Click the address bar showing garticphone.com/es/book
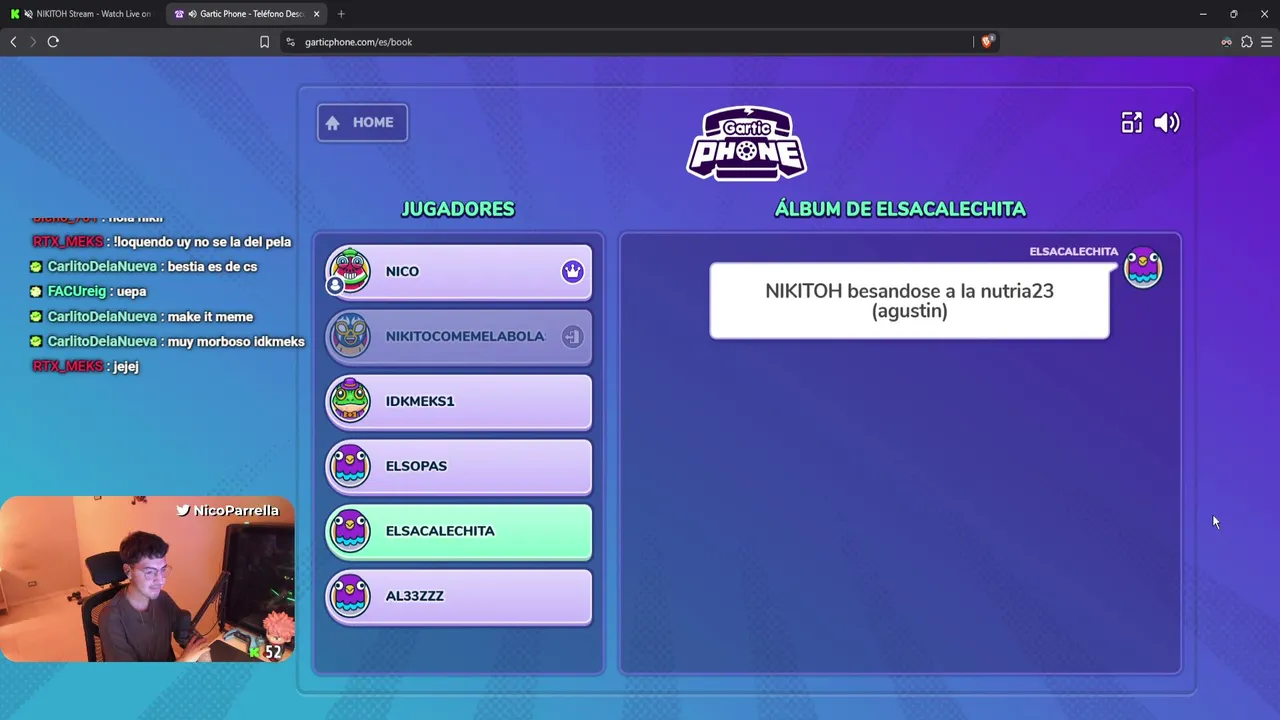 [x=630, y=42]
